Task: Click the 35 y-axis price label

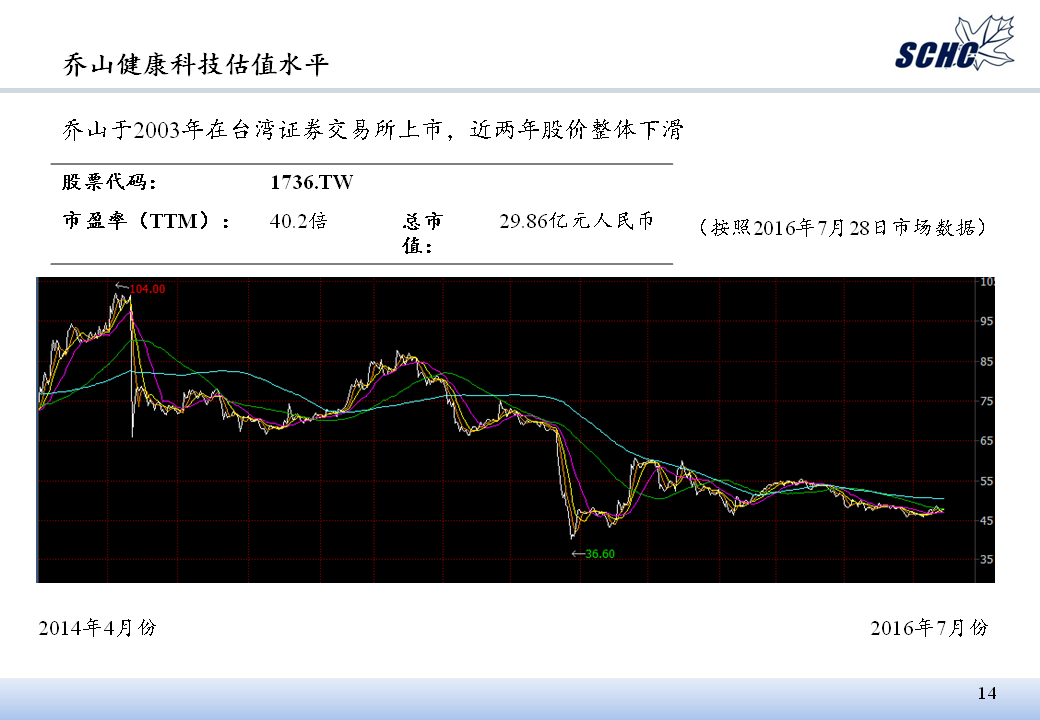Action: click(987, 560)
